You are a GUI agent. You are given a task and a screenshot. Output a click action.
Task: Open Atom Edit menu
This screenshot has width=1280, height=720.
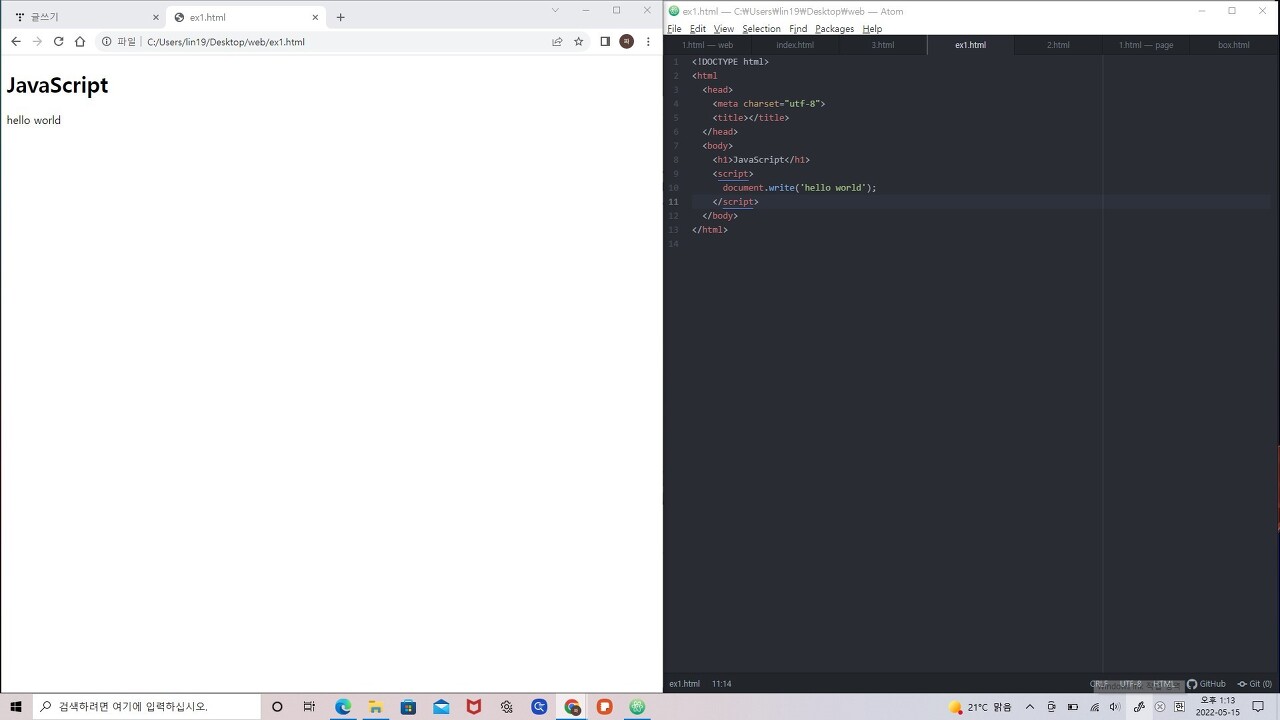coord(697,29)
